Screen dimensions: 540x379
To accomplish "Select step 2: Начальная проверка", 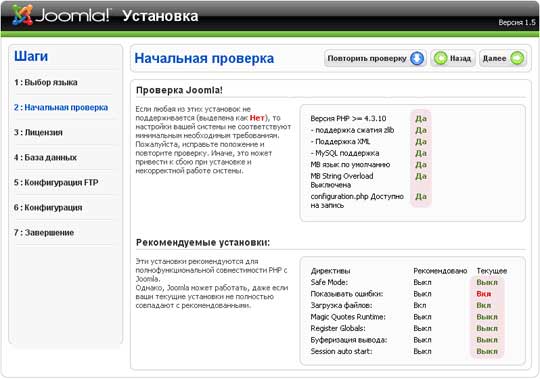I will (x=61, y=107).
